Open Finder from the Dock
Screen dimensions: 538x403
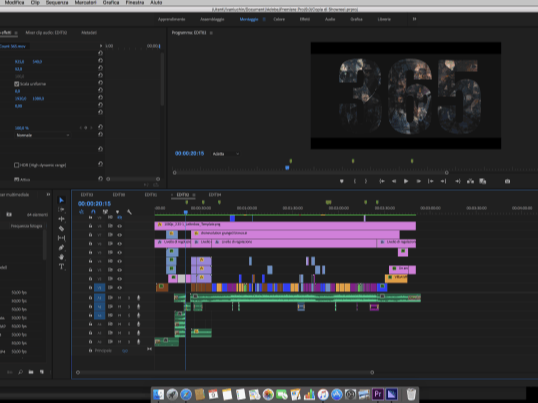(x=159, y=394)
